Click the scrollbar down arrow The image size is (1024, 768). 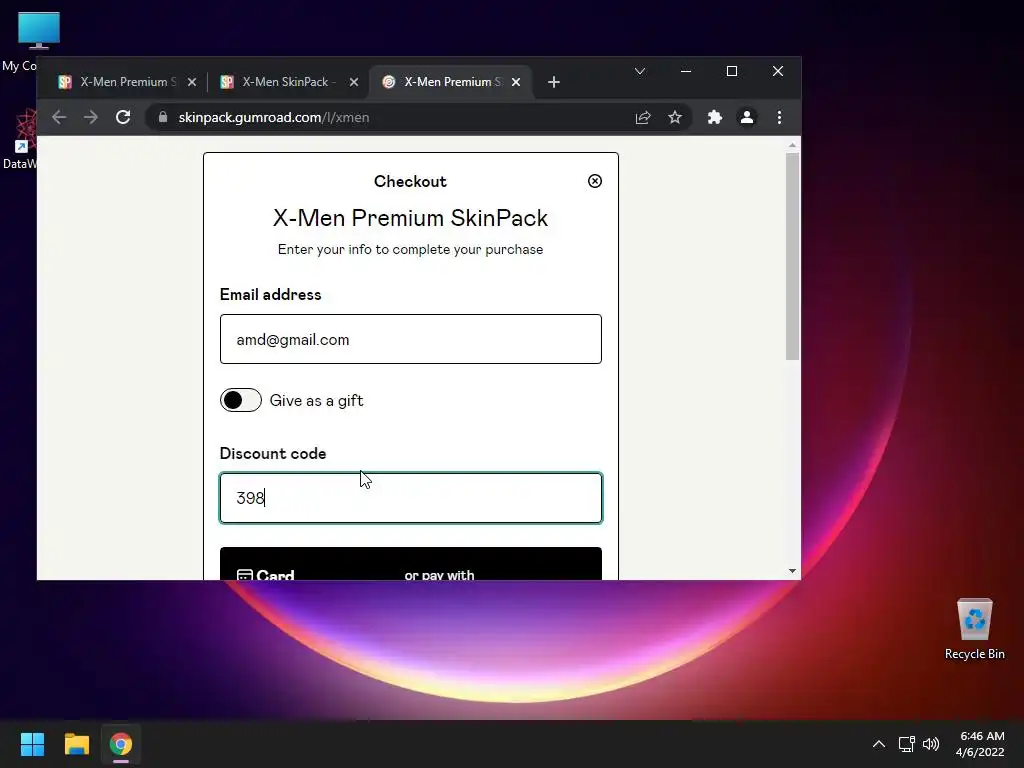(792, 571)
